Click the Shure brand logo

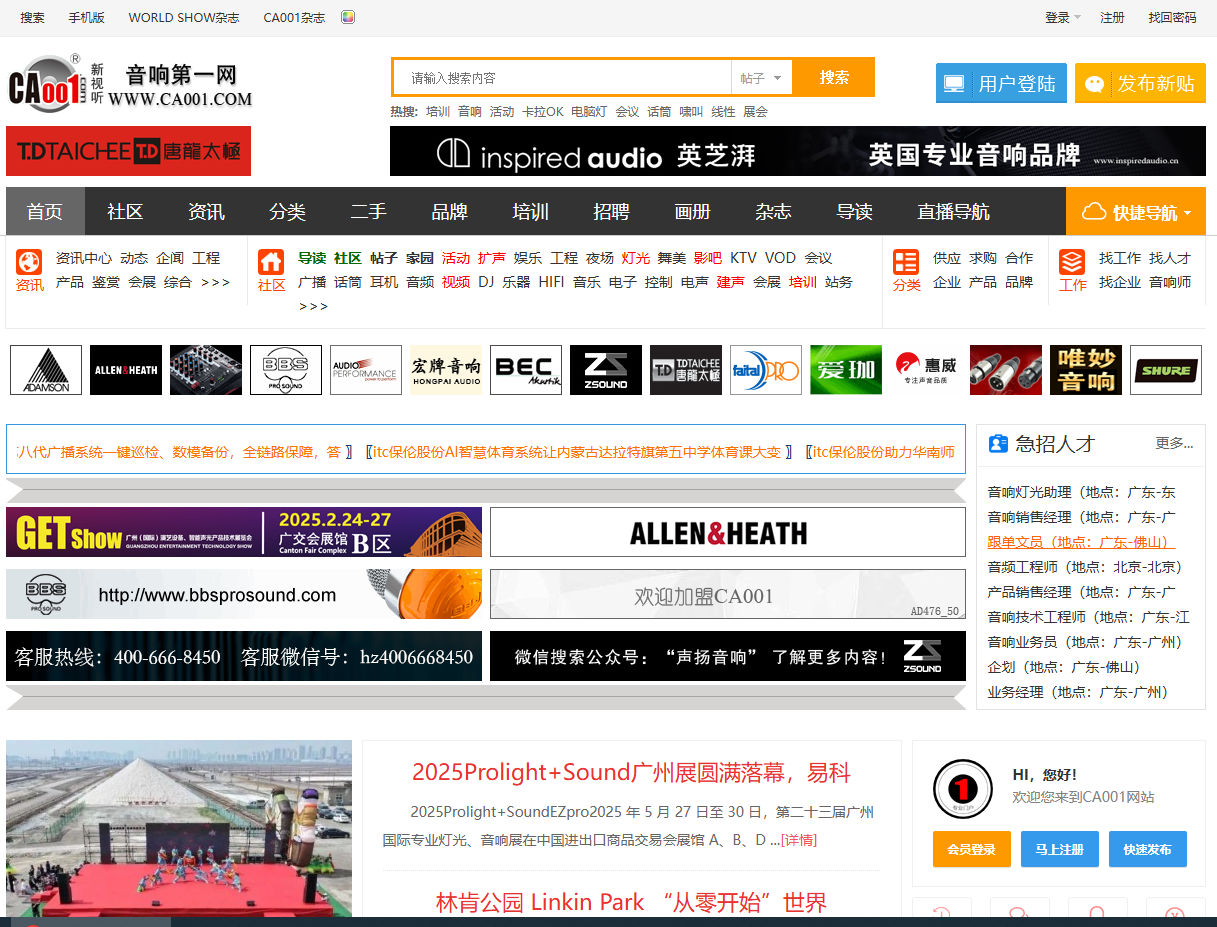pyautogui.click(x=1166, y=370)
